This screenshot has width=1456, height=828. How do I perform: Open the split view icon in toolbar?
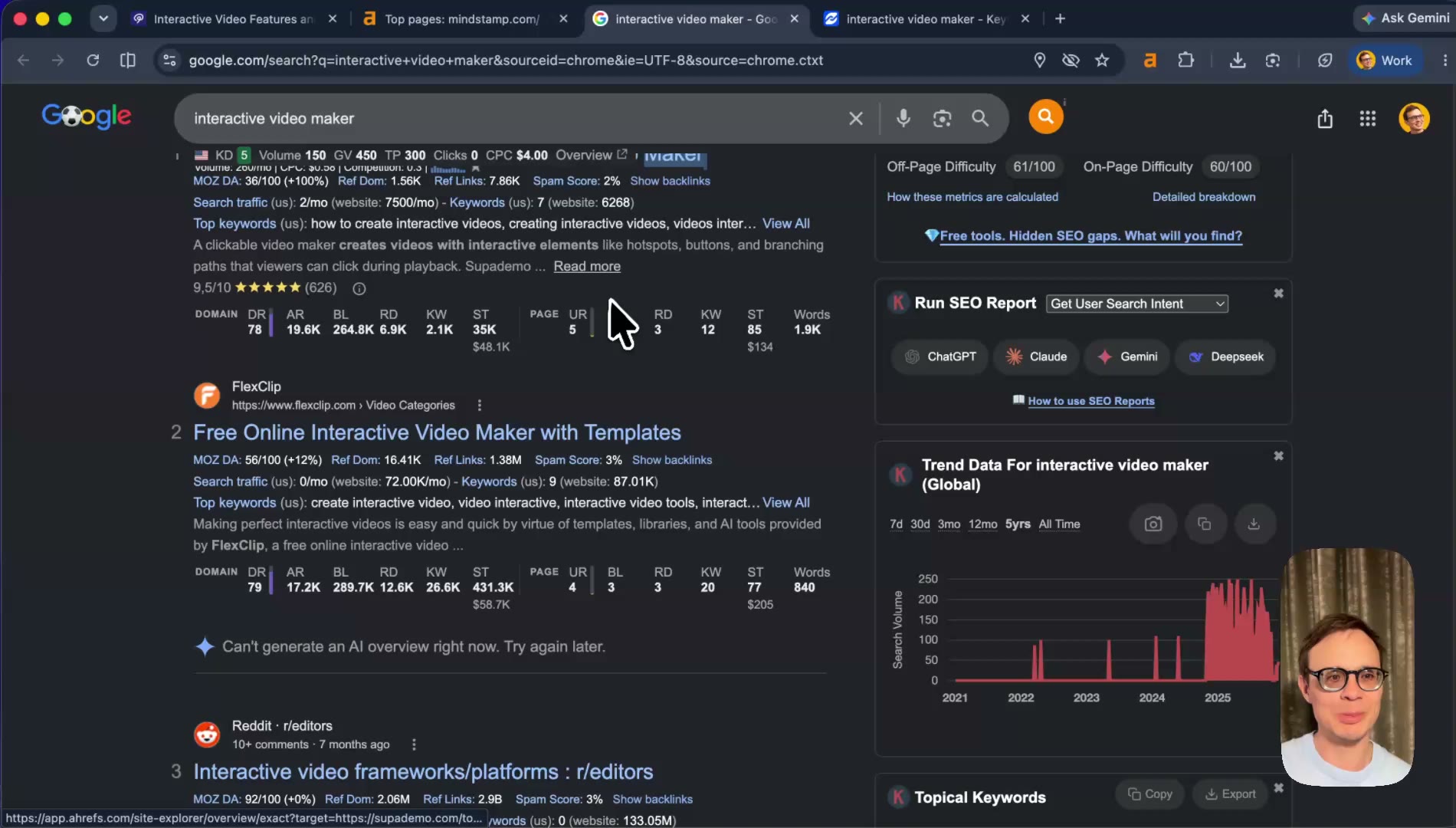click(x=128, y=61)
